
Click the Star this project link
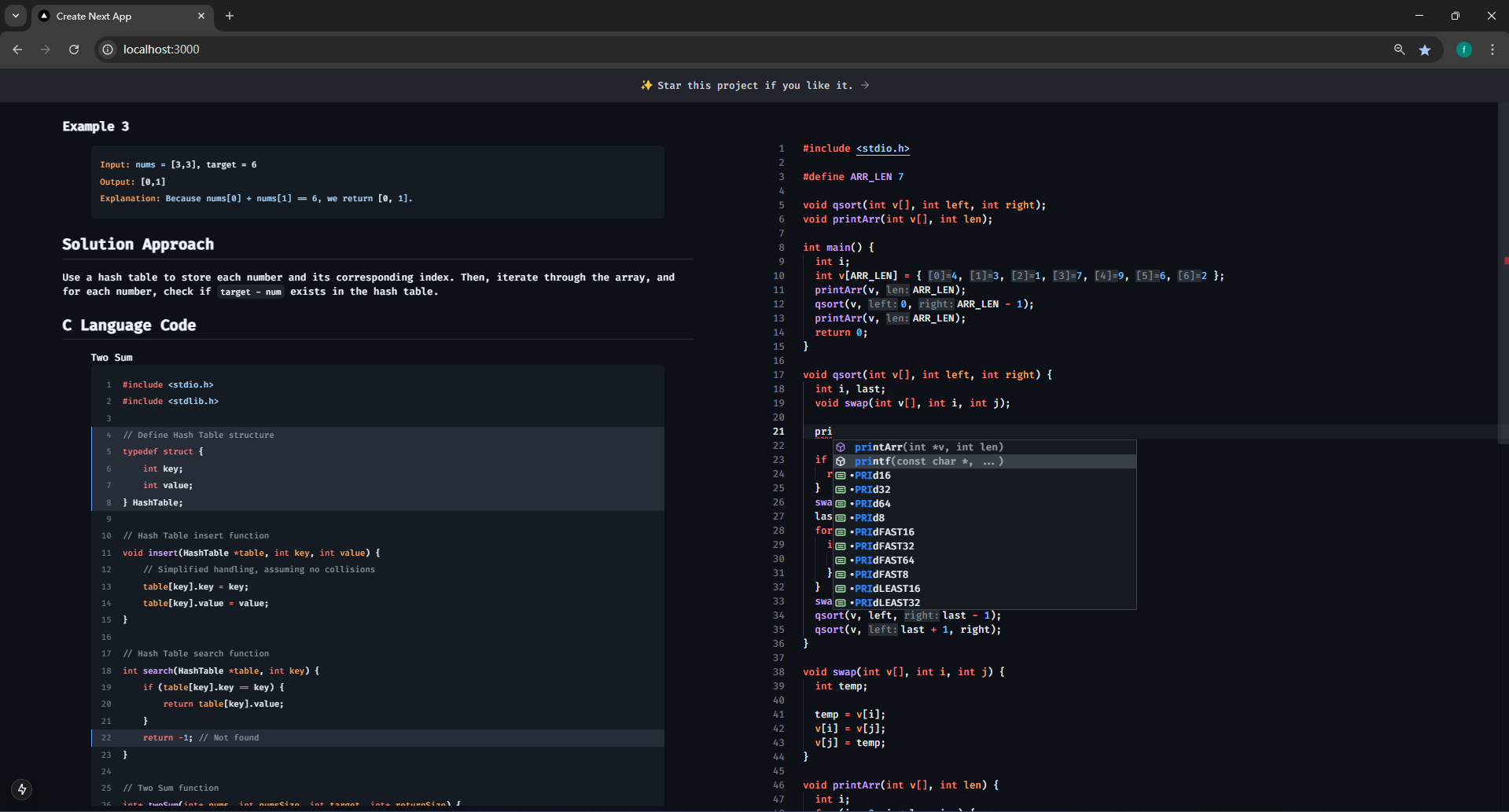pyautogui.click(x=754, y=85)
